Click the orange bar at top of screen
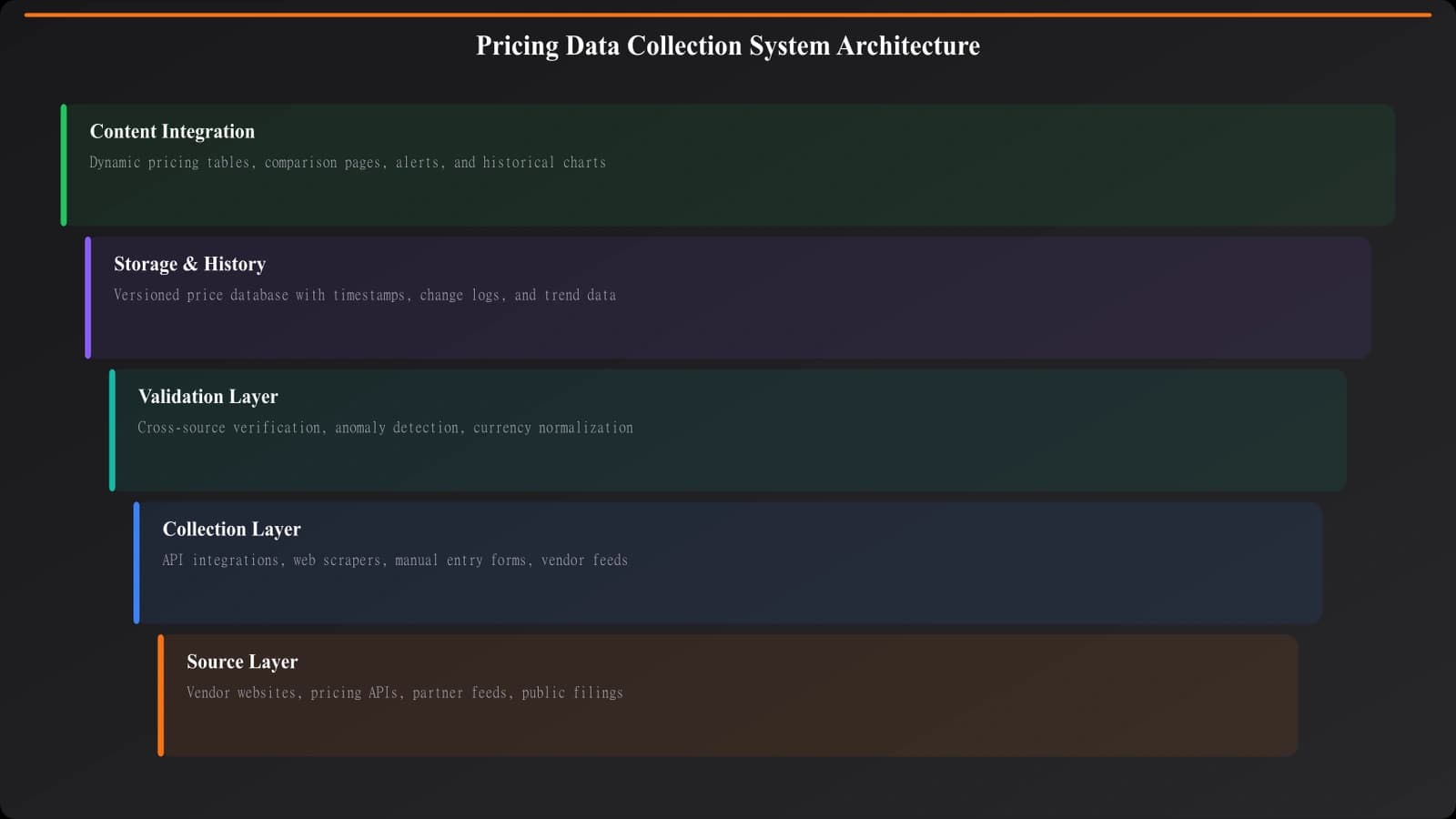 (x=728, y=14)
